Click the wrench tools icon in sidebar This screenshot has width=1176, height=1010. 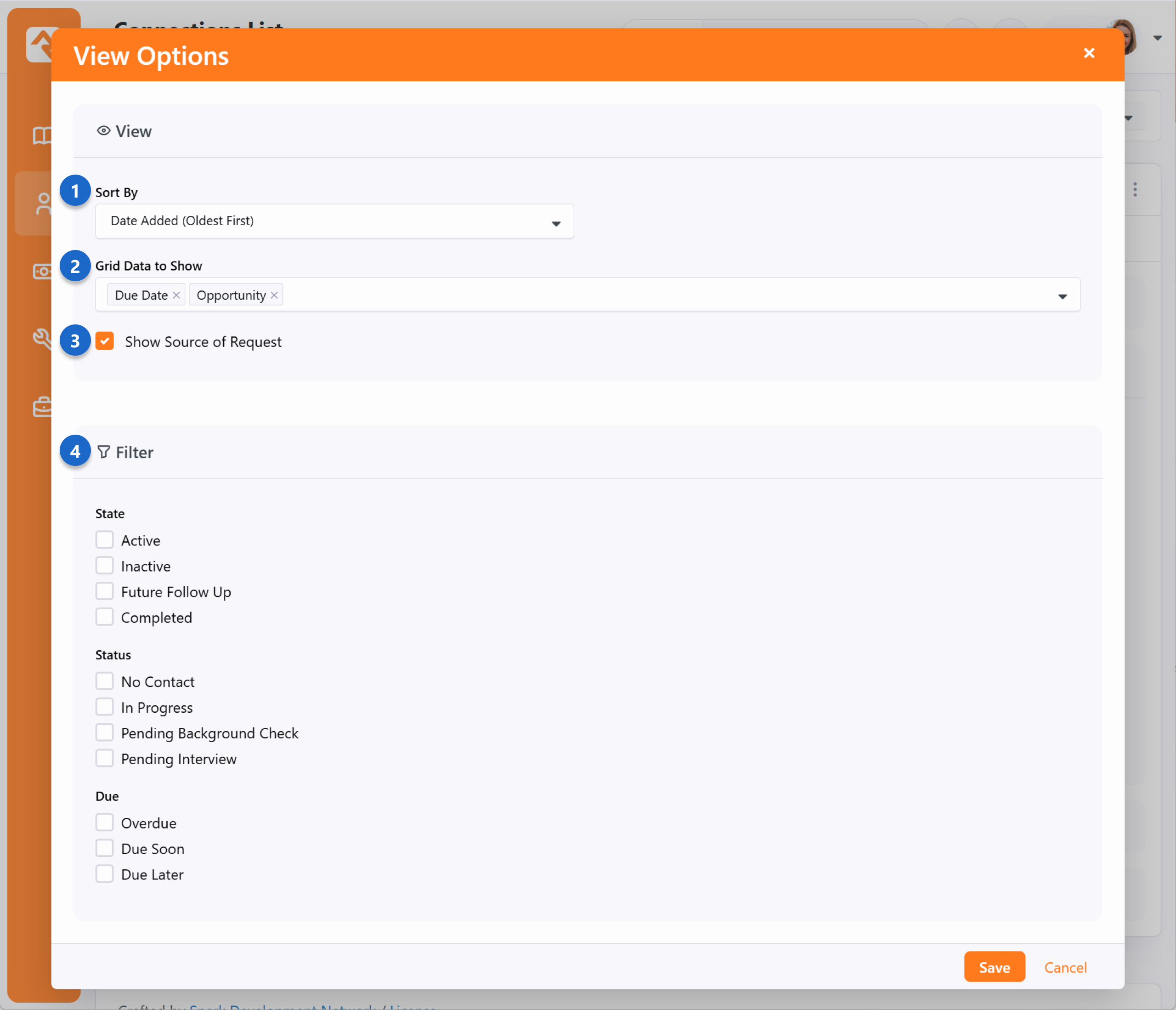41,339
